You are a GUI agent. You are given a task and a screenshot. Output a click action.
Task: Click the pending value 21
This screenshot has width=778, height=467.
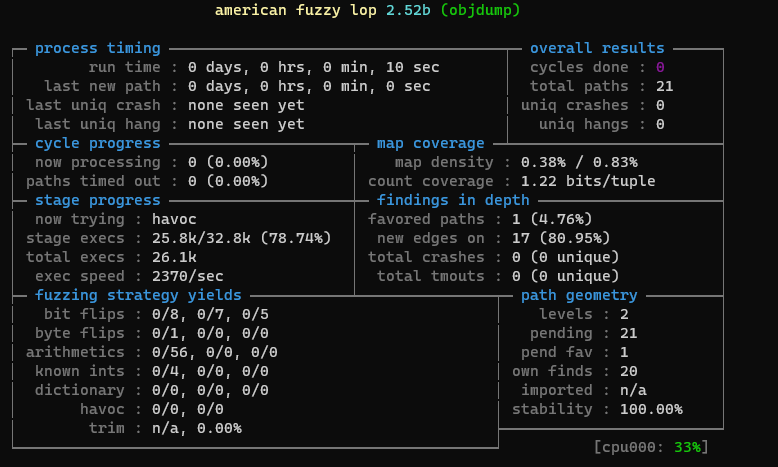[x=629, y=333]
